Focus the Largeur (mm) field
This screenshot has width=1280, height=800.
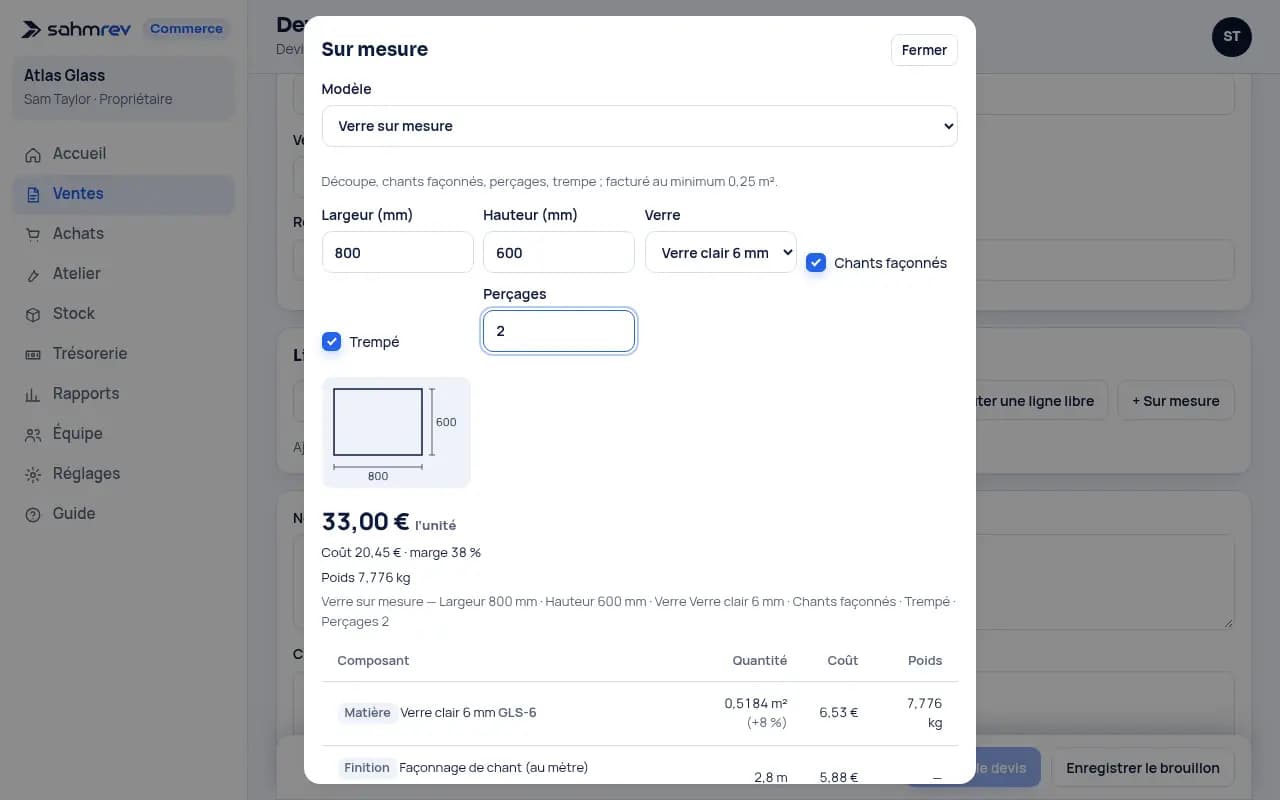[x=398, y=253]
